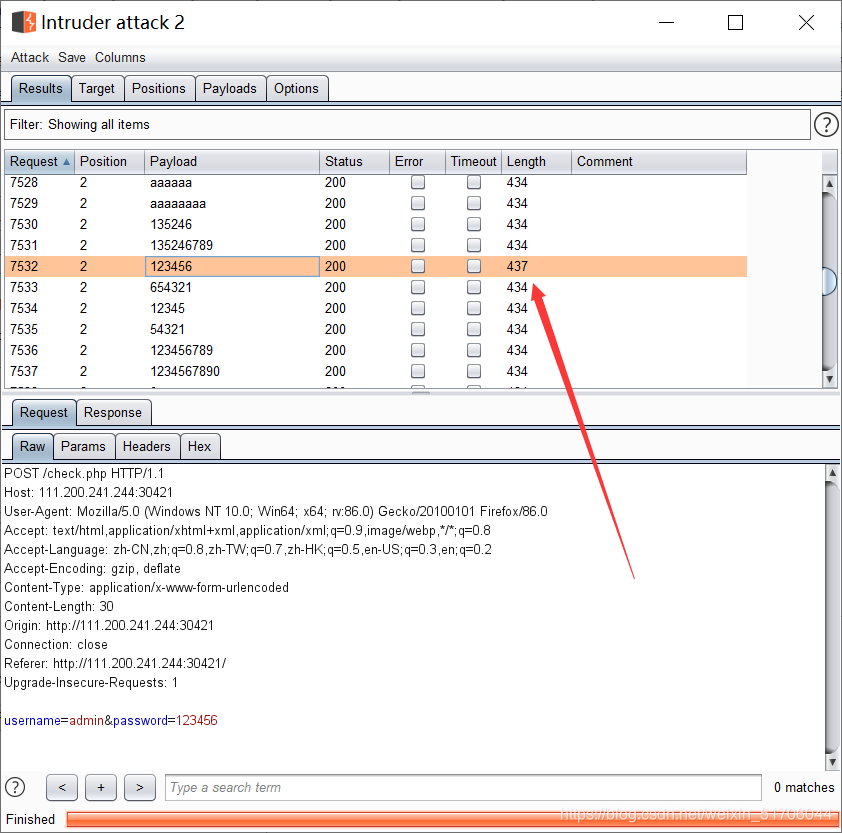Switch to the Target tab

coord(97,88)
